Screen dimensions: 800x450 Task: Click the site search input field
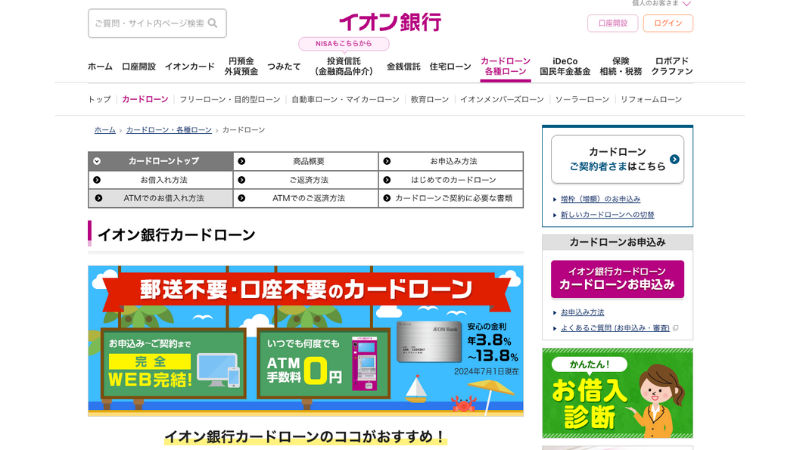pos(157,23)
